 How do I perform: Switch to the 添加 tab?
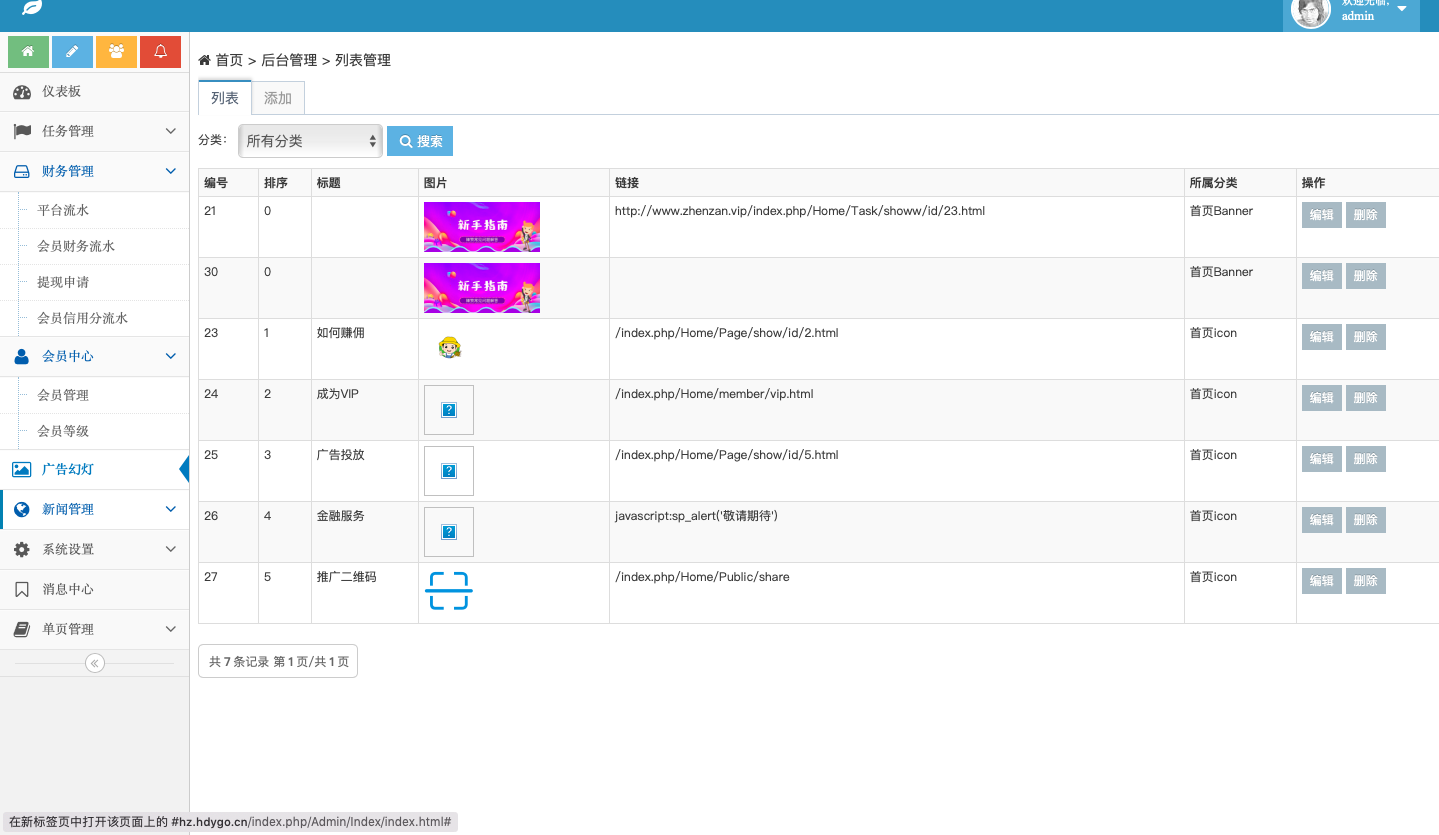point(278,98)
